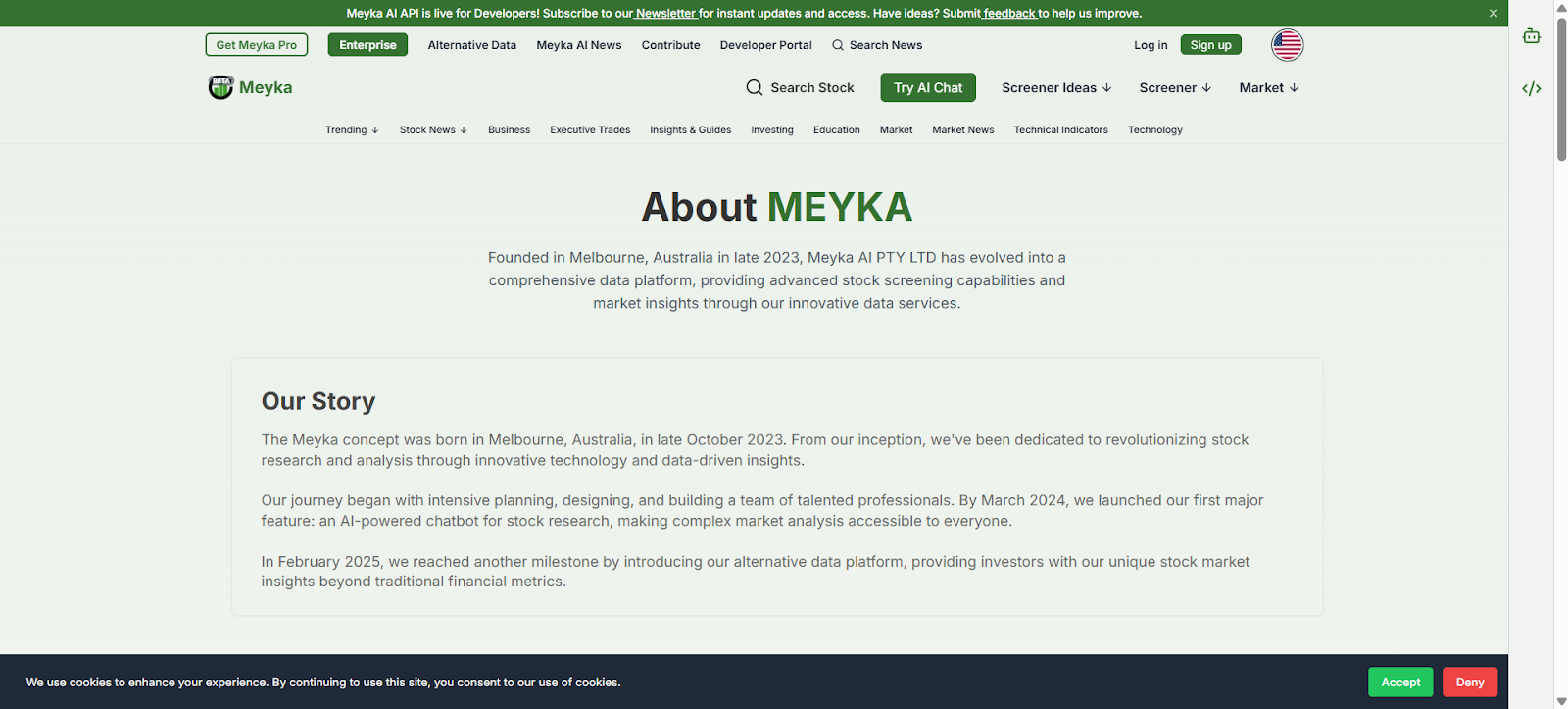Click Log in link

pos(1151,45)
